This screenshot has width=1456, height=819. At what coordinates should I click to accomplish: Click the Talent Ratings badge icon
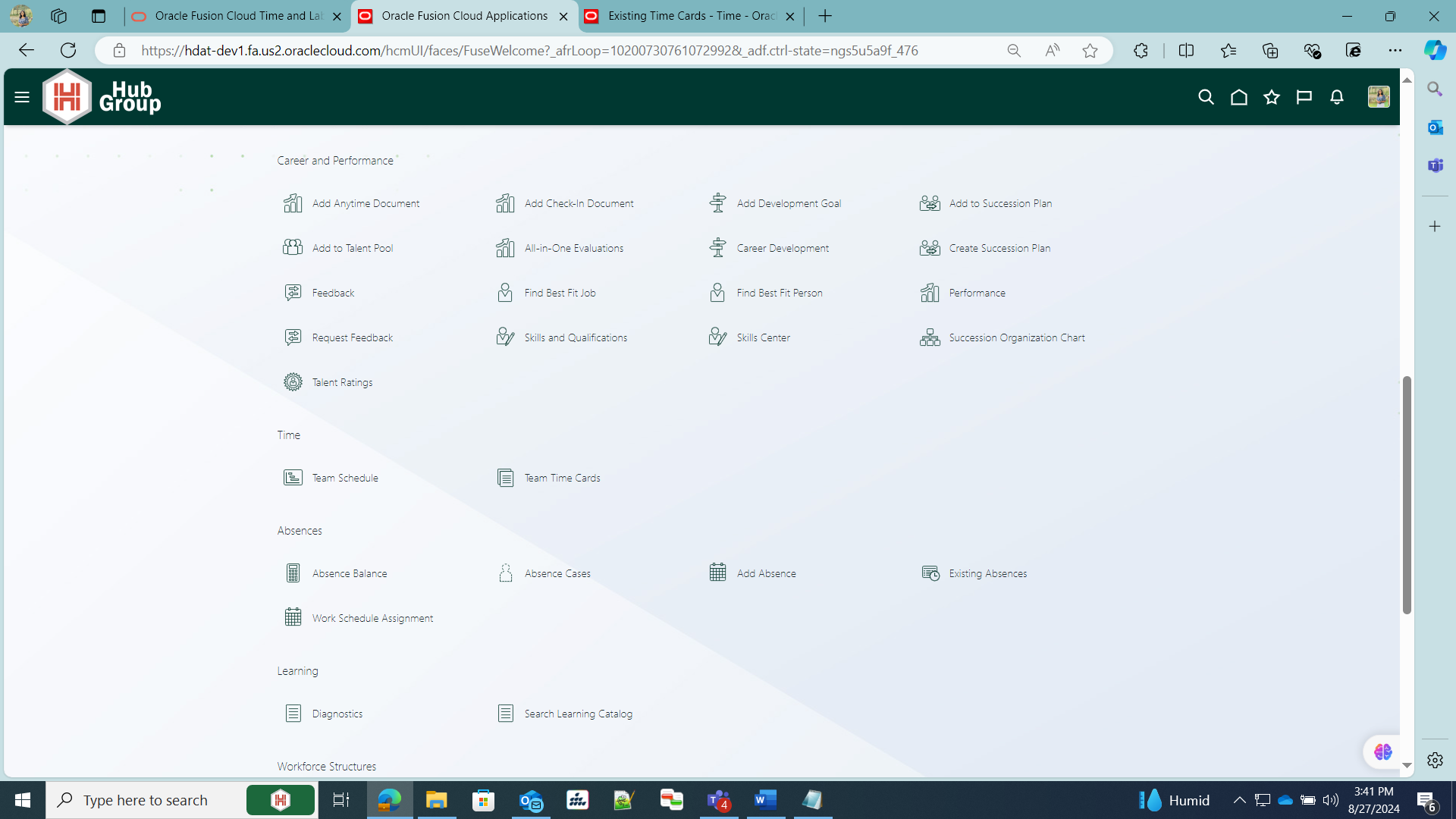click(x=293, y=382)
